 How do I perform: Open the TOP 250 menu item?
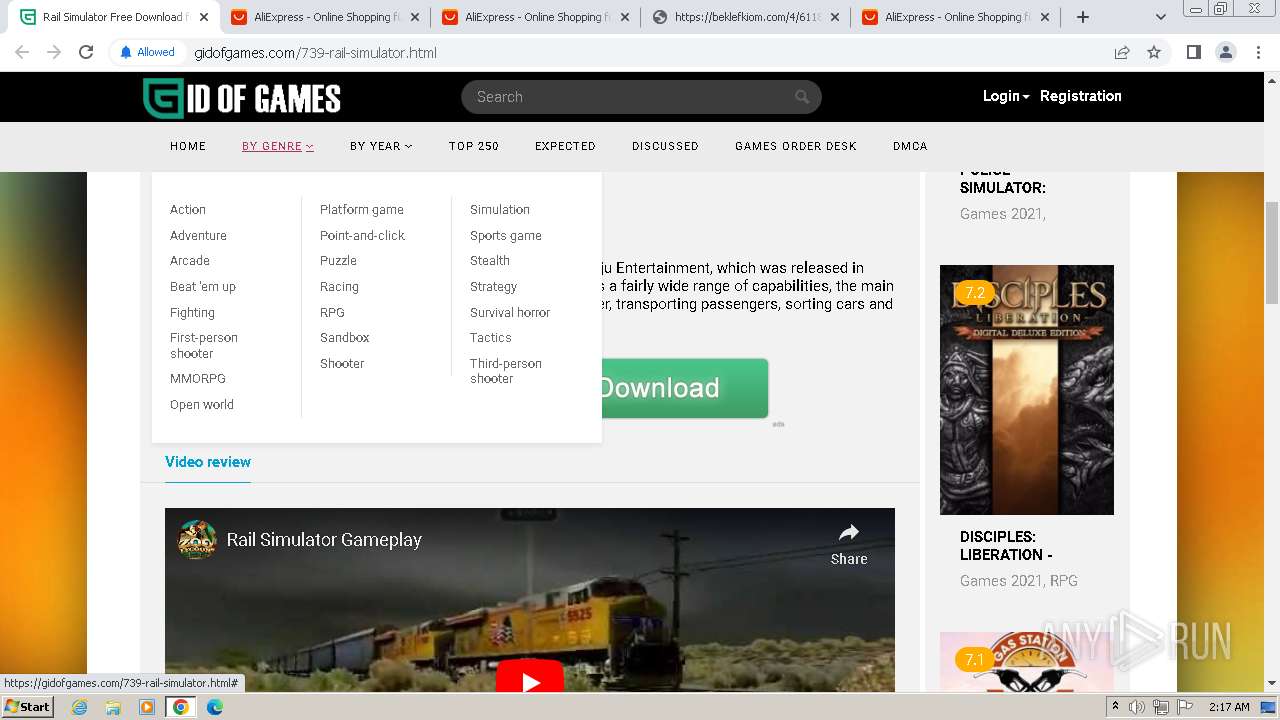pyautogui.click(x=474, y=146)
